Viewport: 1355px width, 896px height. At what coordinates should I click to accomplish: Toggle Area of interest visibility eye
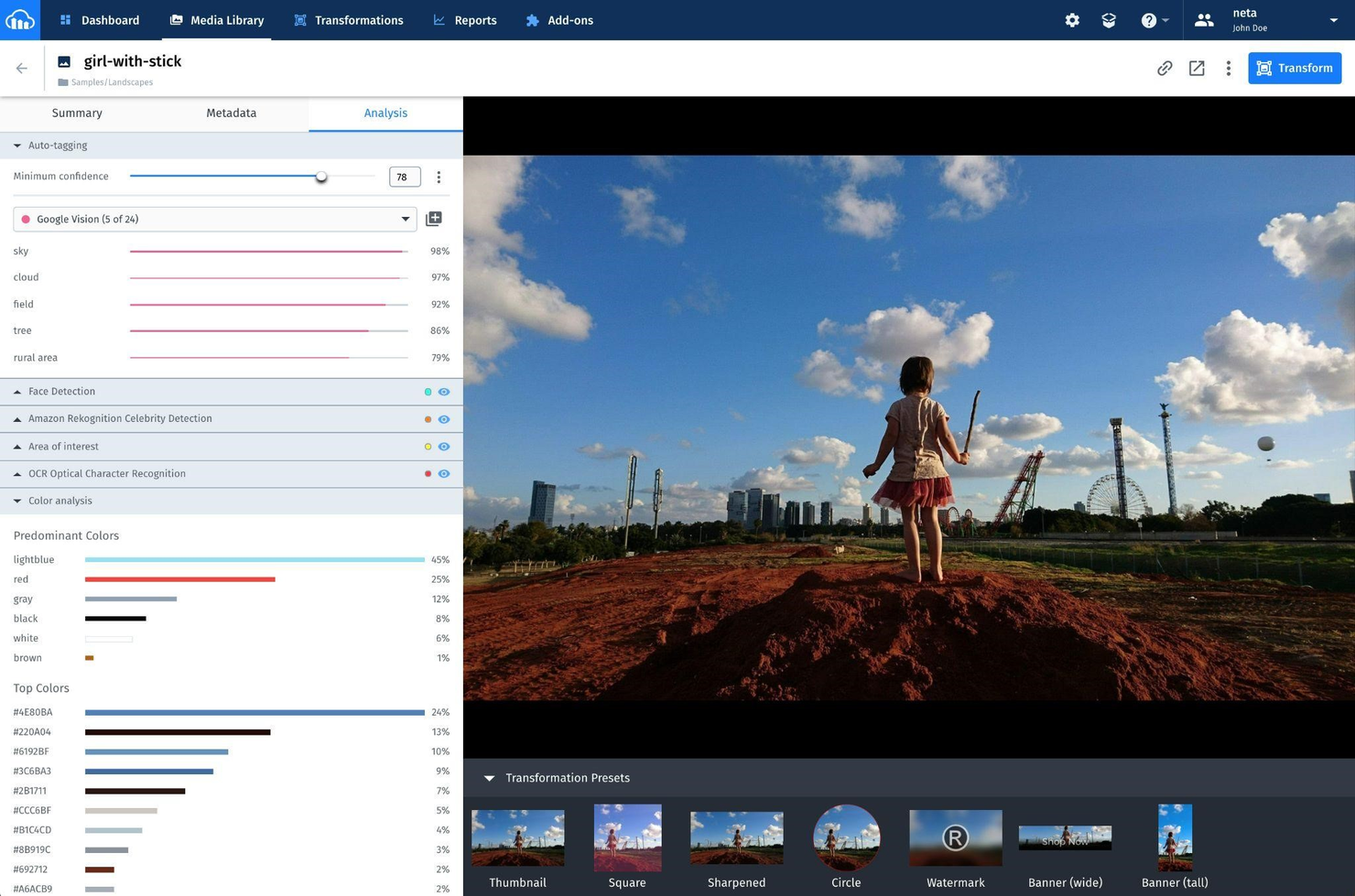coord(444,447)
